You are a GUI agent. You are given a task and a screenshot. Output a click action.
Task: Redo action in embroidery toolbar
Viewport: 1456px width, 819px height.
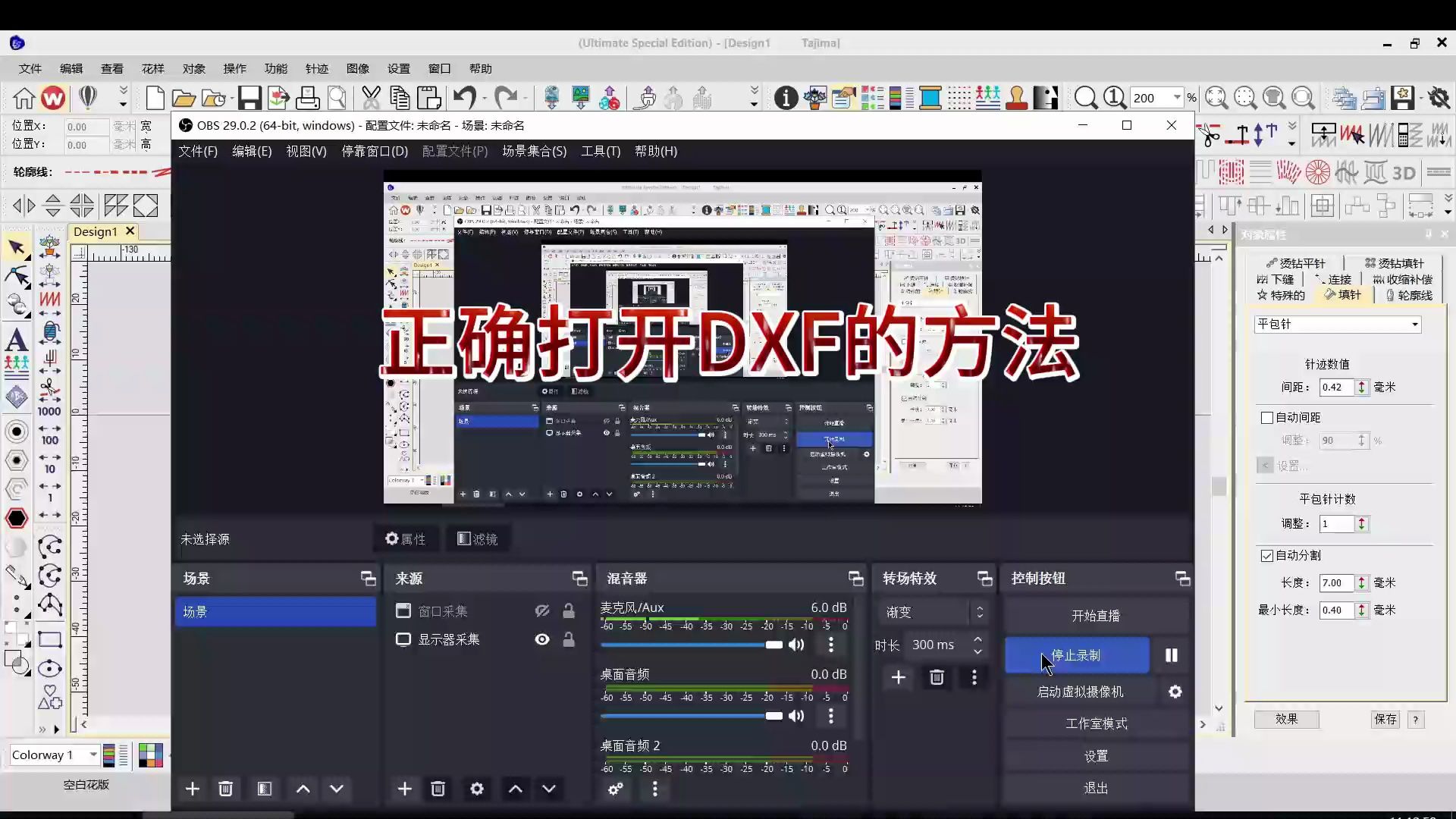pyautogui.click(x=506, y=98)
